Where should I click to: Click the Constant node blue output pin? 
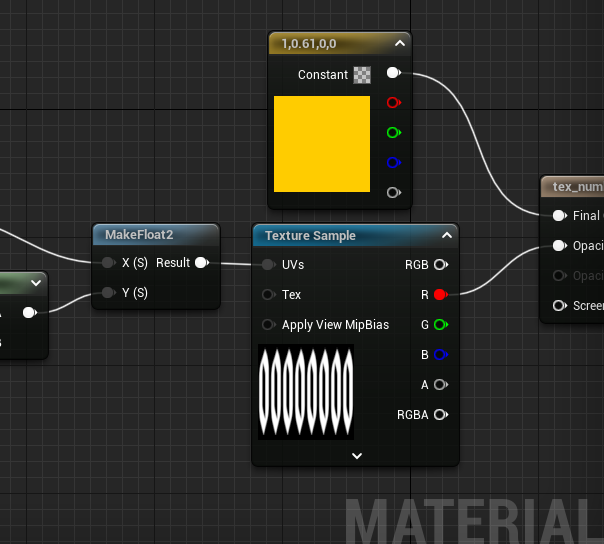[x=394, y=163]
